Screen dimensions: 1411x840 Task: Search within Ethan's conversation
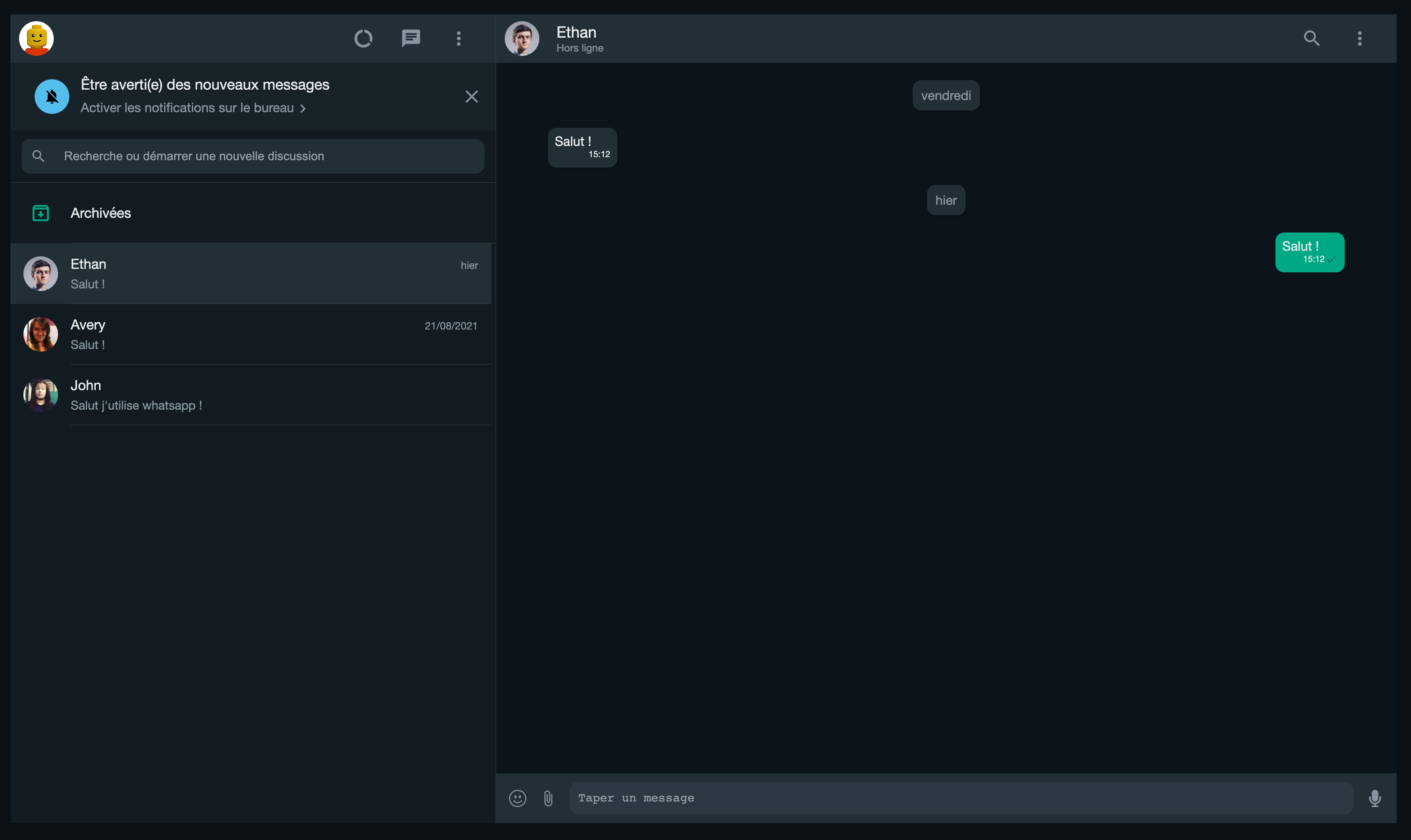pos(1311,39)
